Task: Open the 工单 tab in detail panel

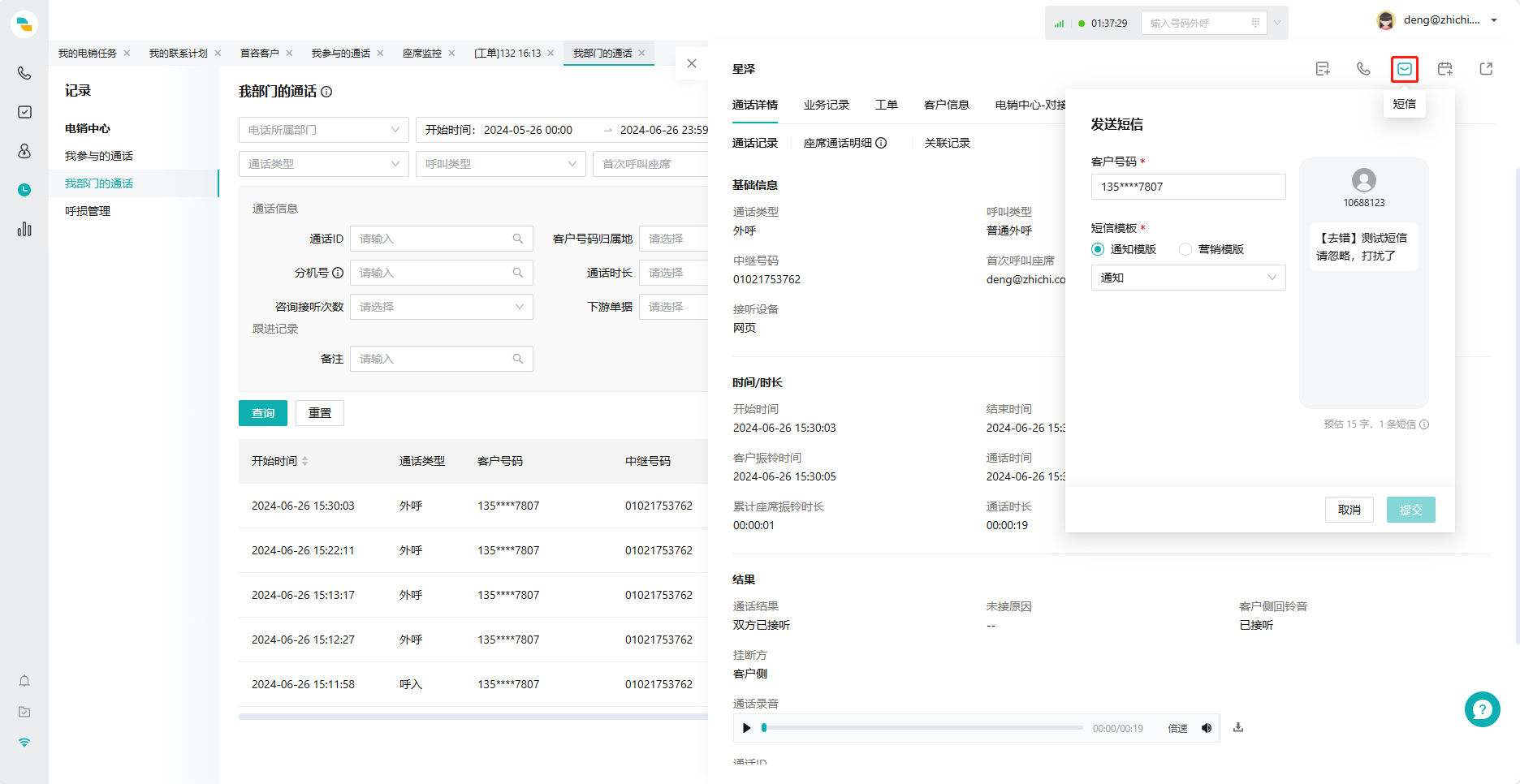Action: point(887,105)
